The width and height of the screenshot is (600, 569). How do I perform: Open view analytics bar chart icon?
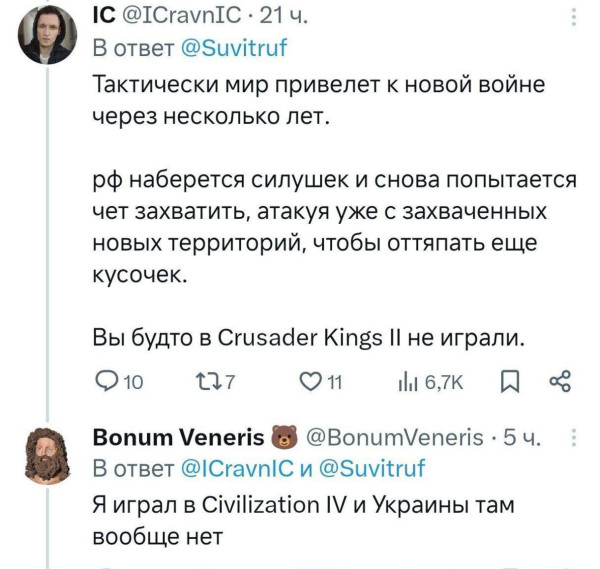(x=407, y=382)
